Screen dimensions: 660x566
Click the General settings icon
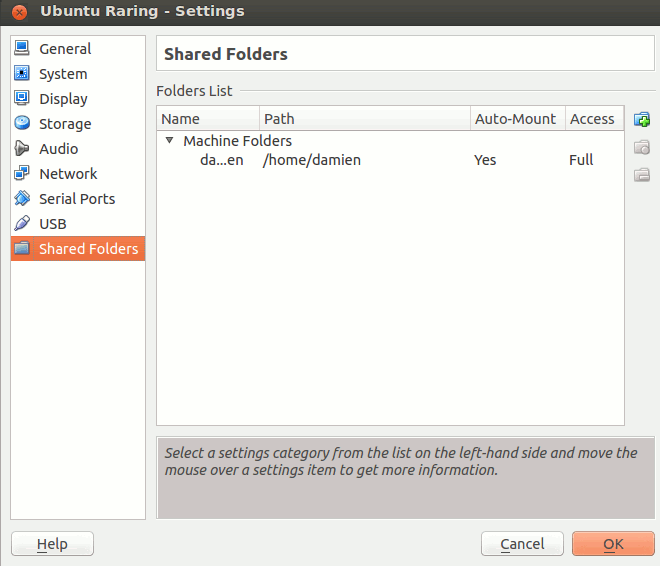point(21,48)
